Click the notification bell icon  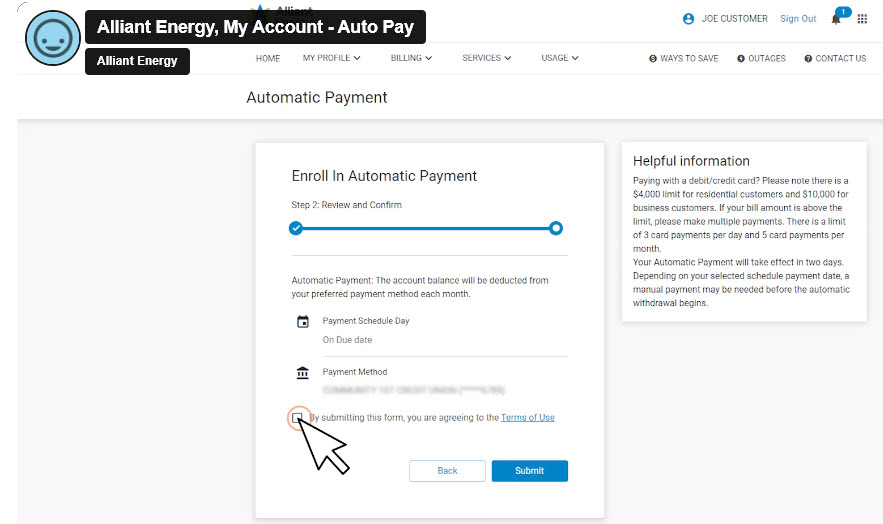coord(836,19)
